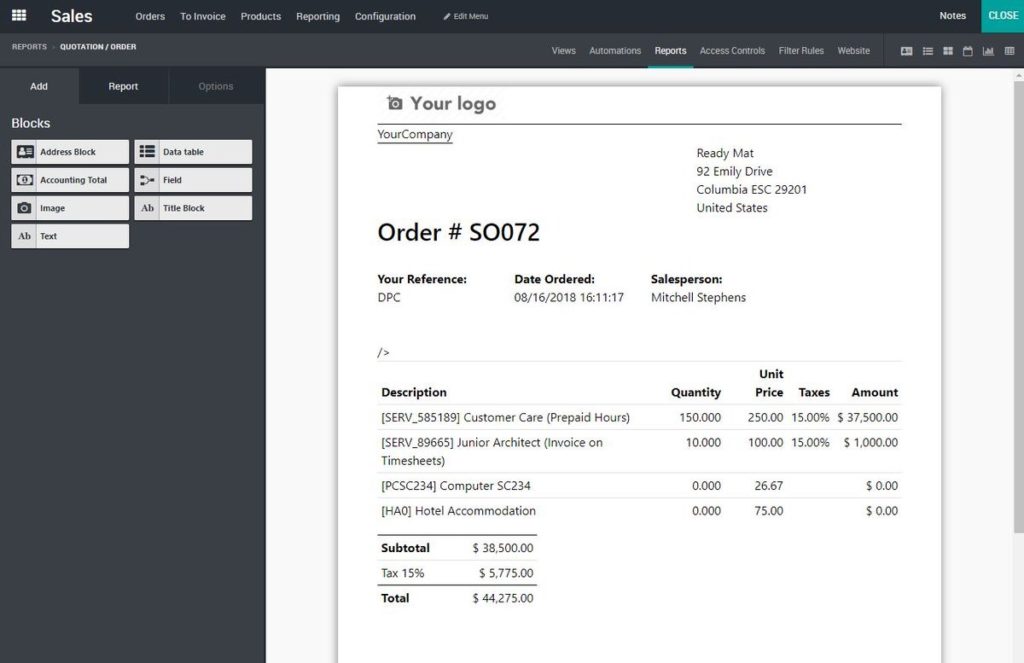Select the Add tab in the sidebar
1024x663 pixels.
click(x=38, y=86)
